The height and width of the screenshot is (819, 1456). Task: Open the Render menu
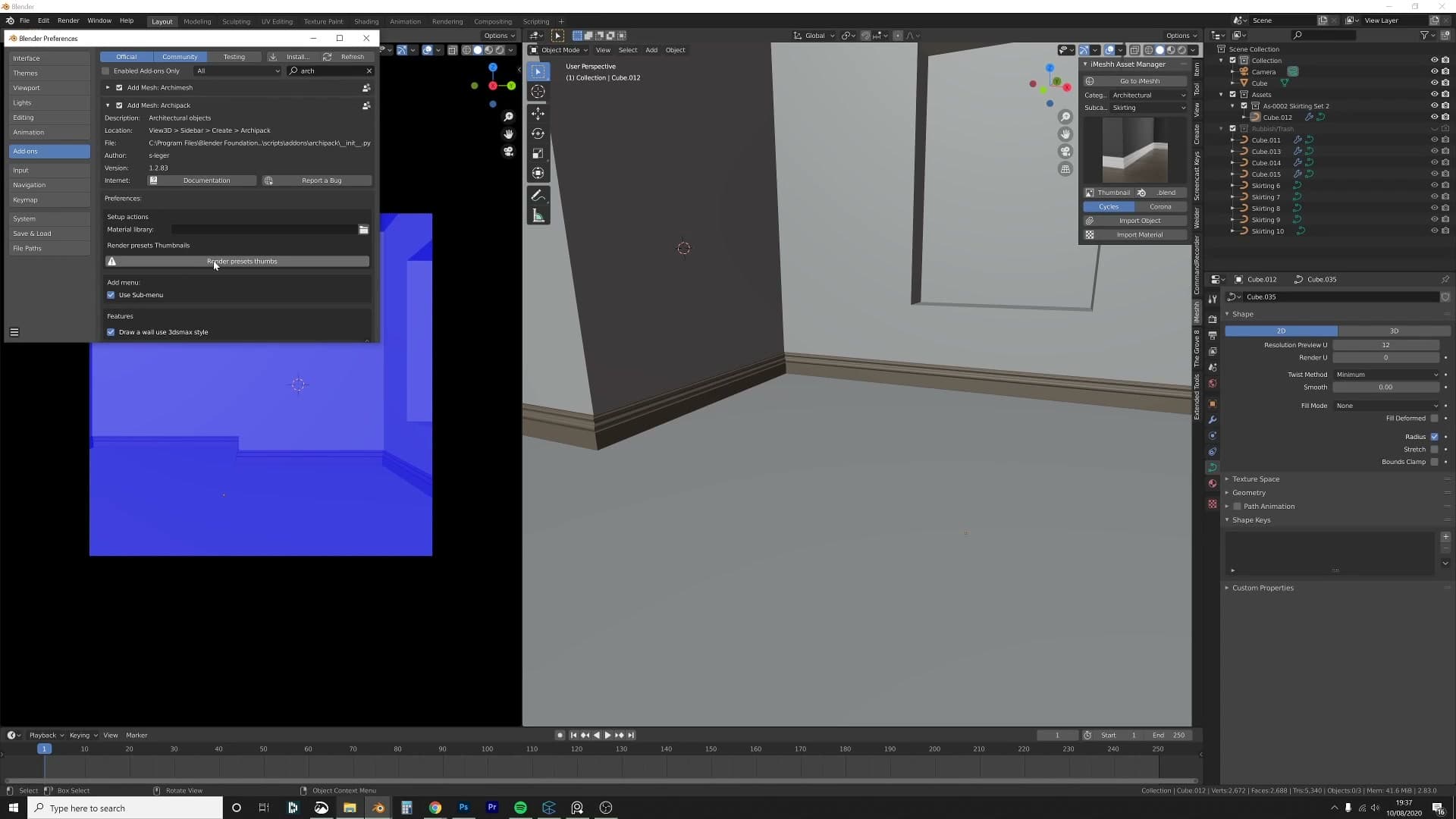tap(68, 20)
